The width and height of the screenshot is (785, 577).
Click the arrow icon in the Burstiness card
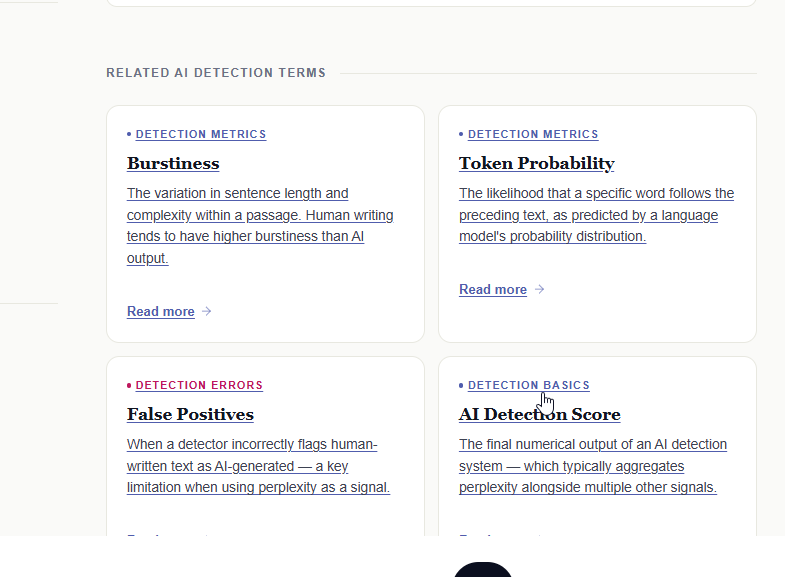[207, 311]
